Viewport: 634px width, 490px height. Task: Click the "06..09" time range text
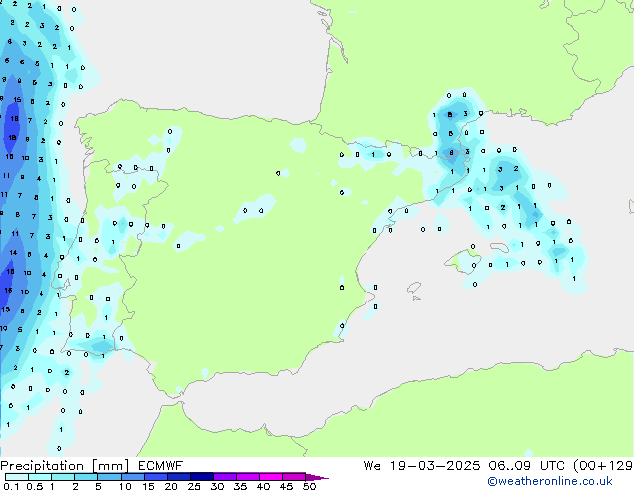509,466
